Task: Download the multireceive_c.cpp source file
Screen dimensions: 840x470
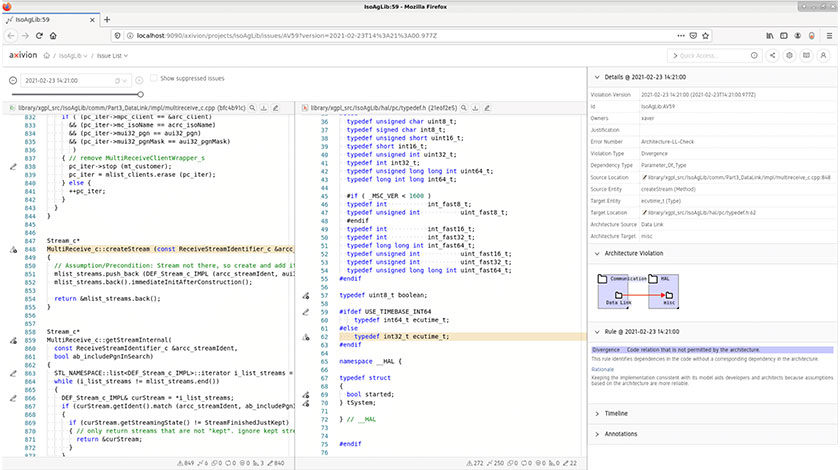Action: pos(266,106)
